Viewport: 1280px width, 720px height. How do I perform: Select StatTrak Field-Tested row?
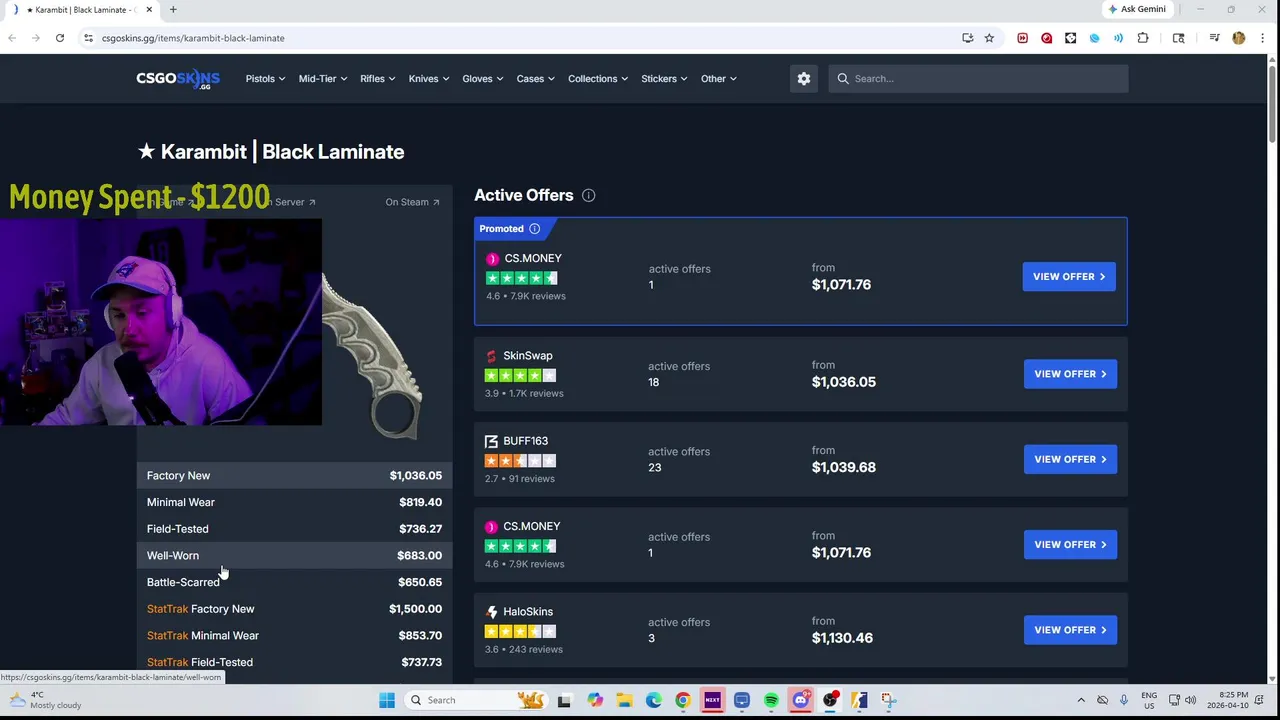[294, 662]
